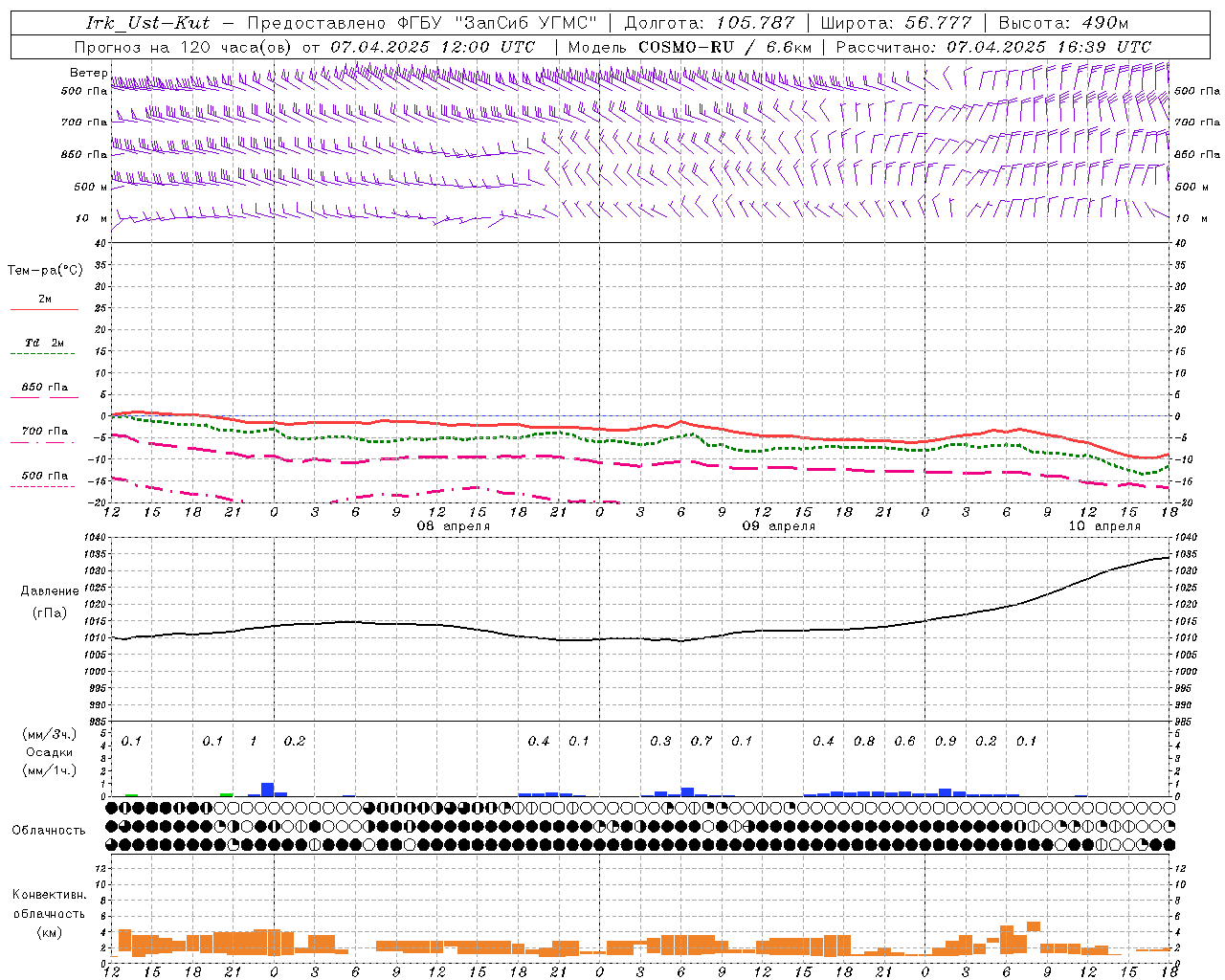Click the model label COSMO-RU / 6.6км
This screenshot has width=1225, height=980.
725,47
